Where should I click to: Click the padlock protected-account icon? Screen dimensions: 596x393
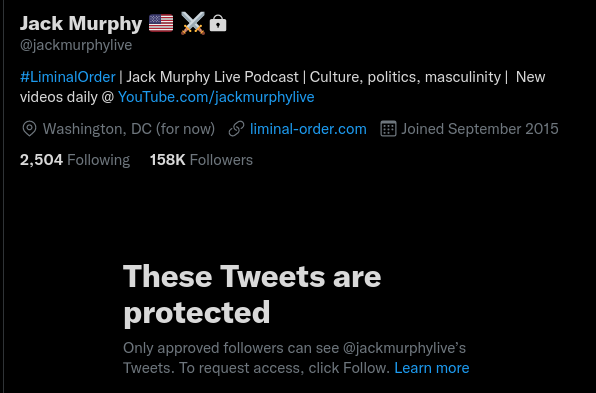point(218,23)
